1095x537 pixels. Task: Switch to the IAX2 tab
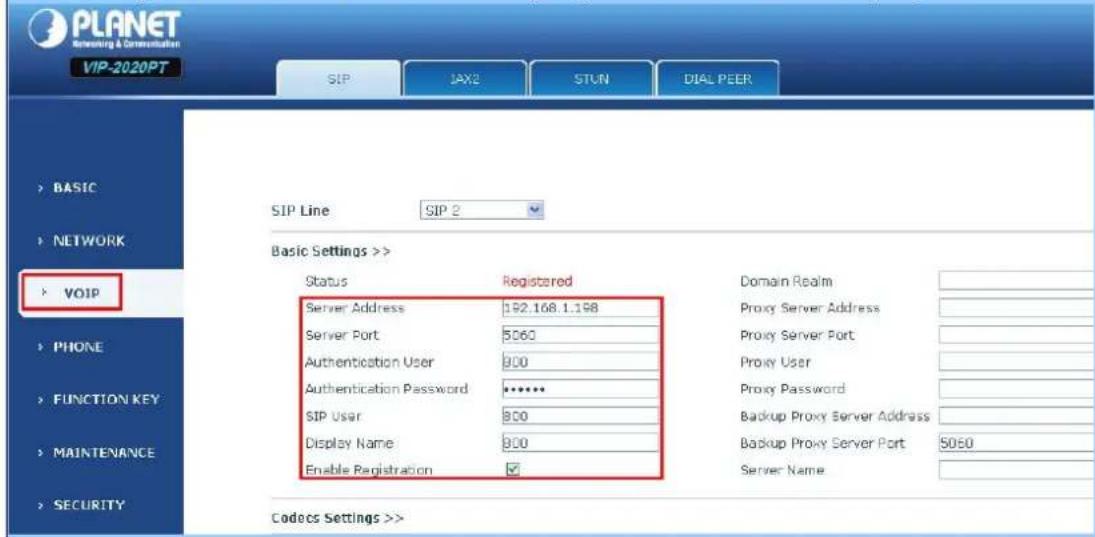[x=466, y=80]
